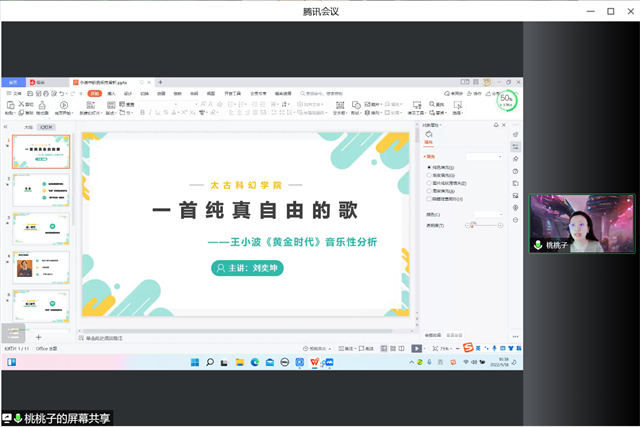Viewport: 640px width, 427px height.
Task: Switch to slide sorter view in status bar
Action: (x=393, y=349)
